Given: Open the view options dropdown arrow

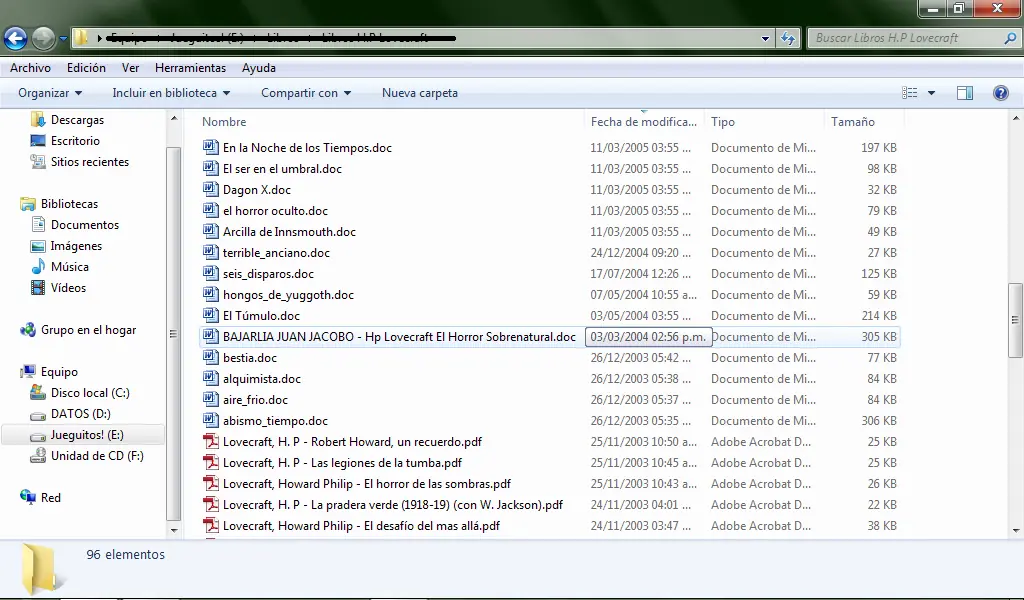Looking at the screenshot, I should pyautogui.click(x=931, y=93).
